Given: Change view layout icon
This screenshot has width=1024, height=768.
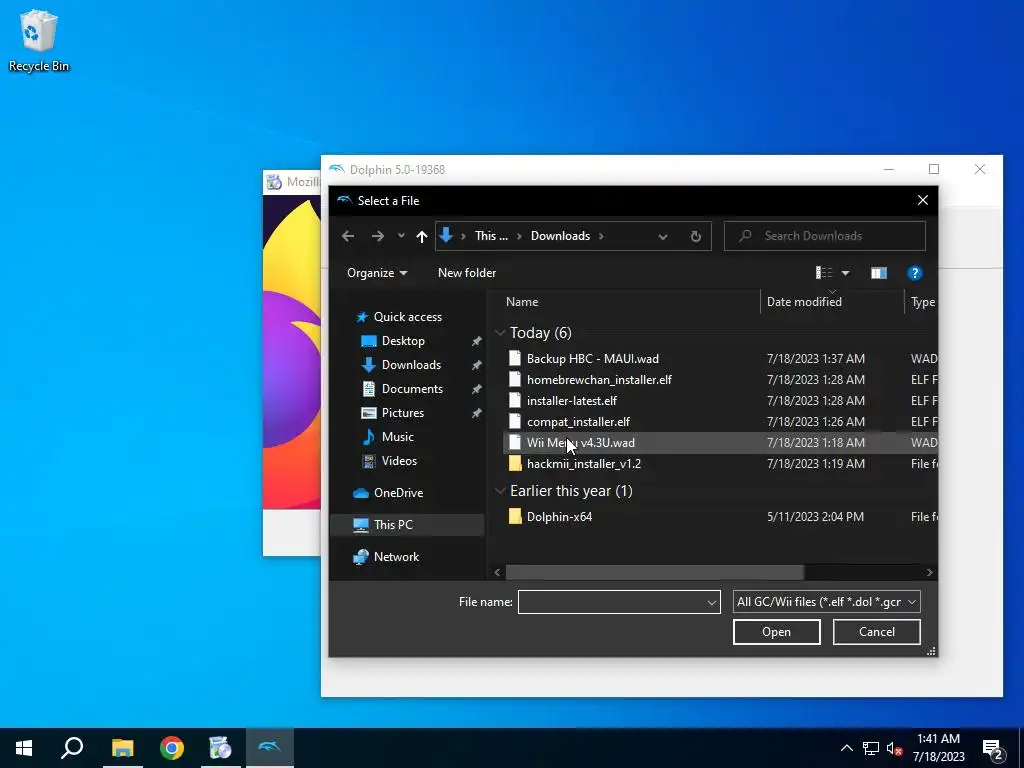Looking at the screenshot, I should [824, 273].
